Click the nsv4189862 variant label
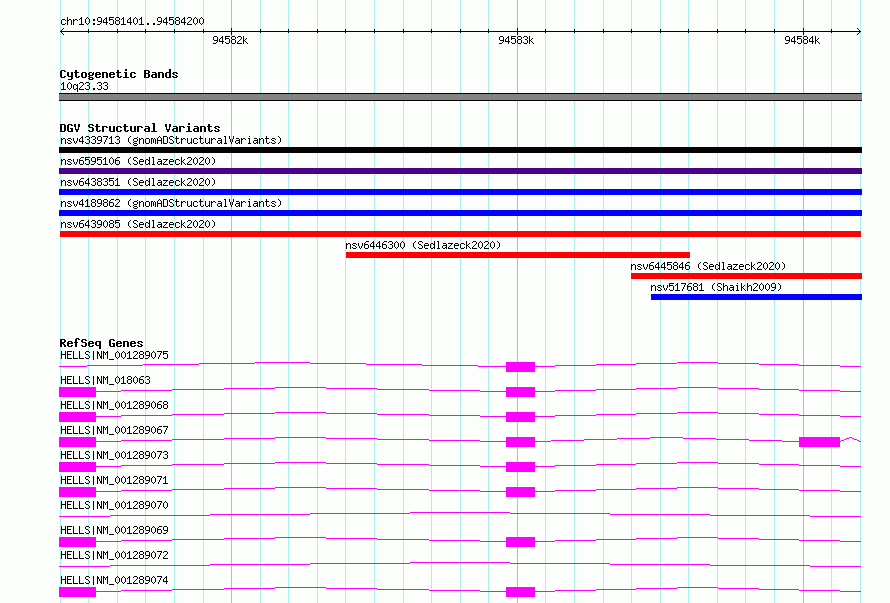 pos(171,203)
